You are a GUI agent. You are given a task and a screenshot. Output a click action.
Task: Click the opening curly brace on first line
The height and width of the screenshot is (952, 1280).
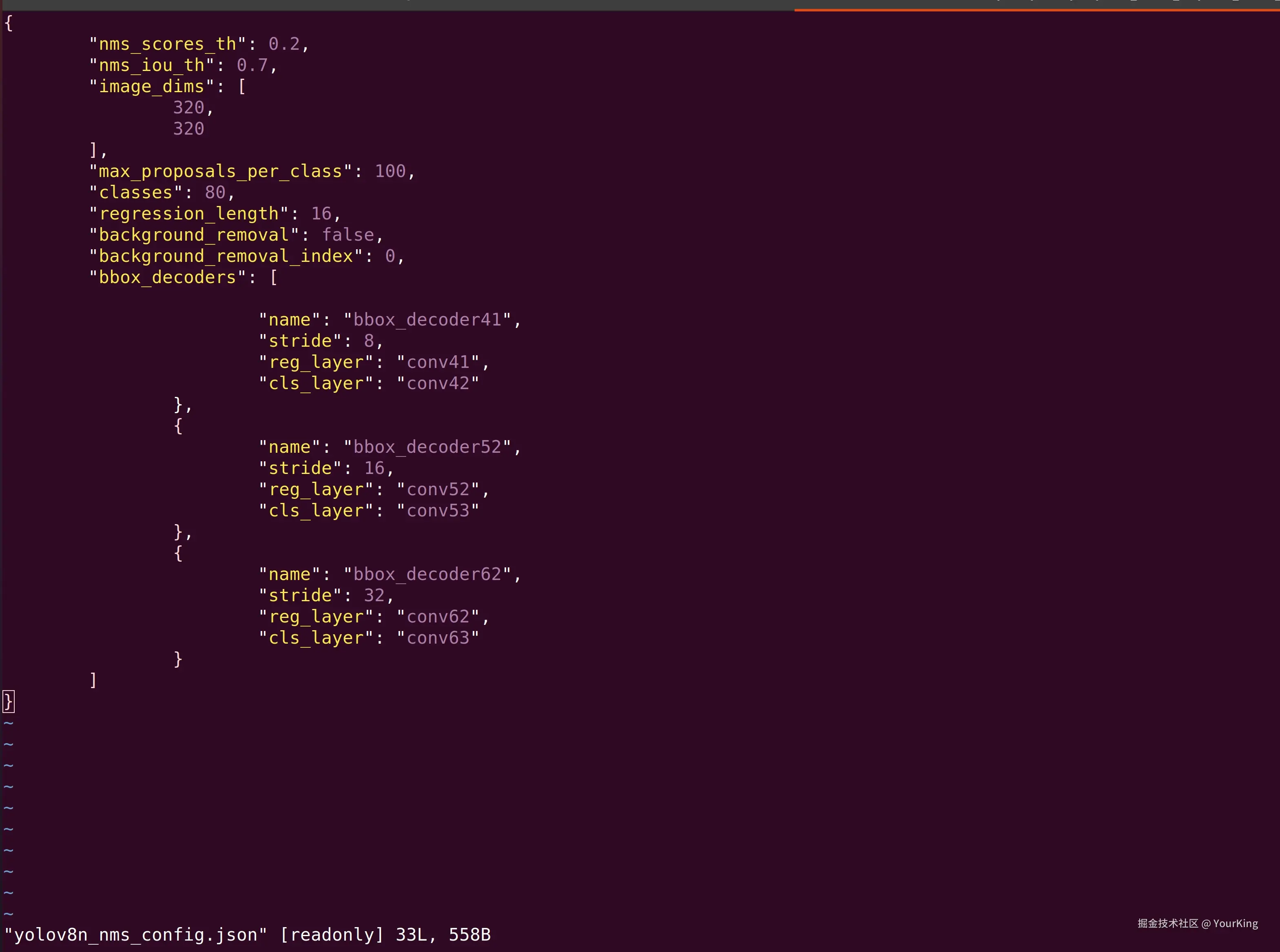point(9,24)
